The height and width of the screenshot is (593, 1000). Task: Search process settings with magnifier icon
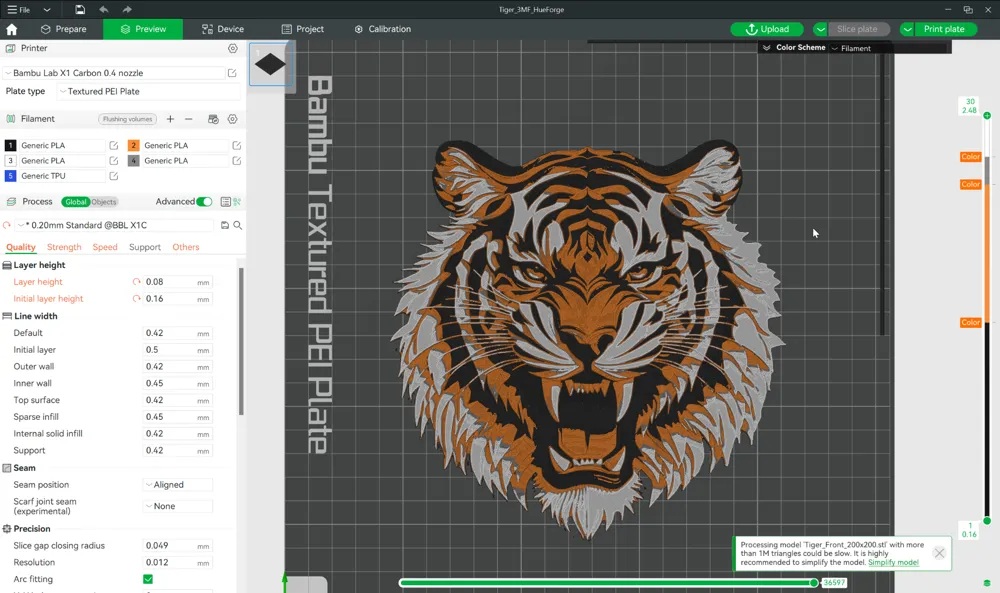tap(237, 225)
